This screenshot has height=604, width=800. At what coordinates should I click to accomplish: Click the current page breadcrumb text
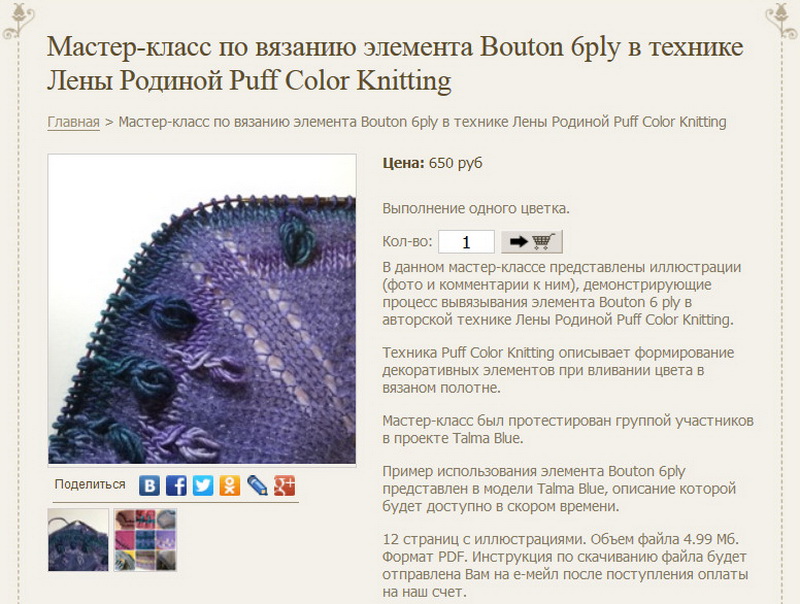click(422, 122)
